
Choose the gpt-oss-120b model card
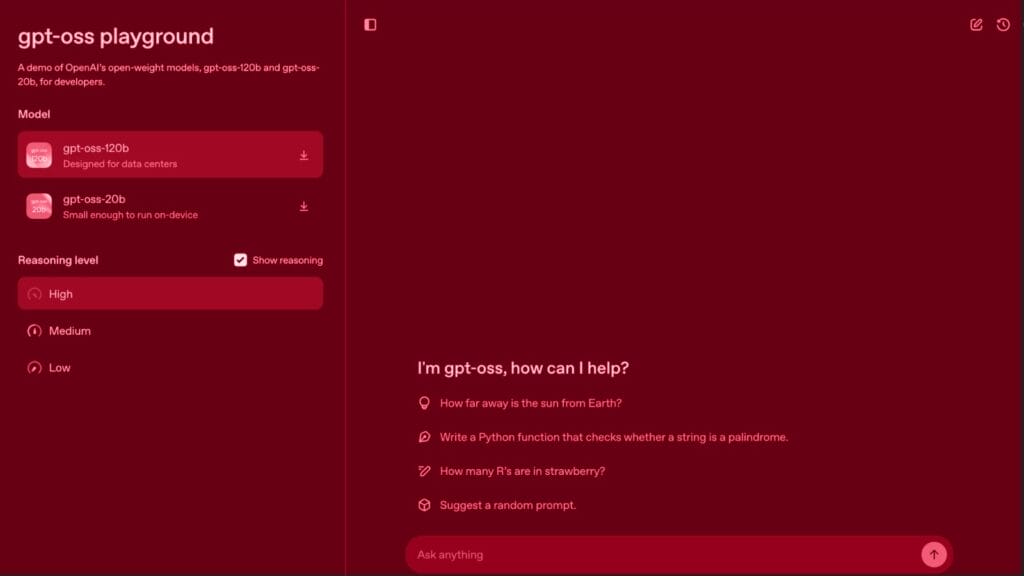pyautogui.click(x=170, y=155)
